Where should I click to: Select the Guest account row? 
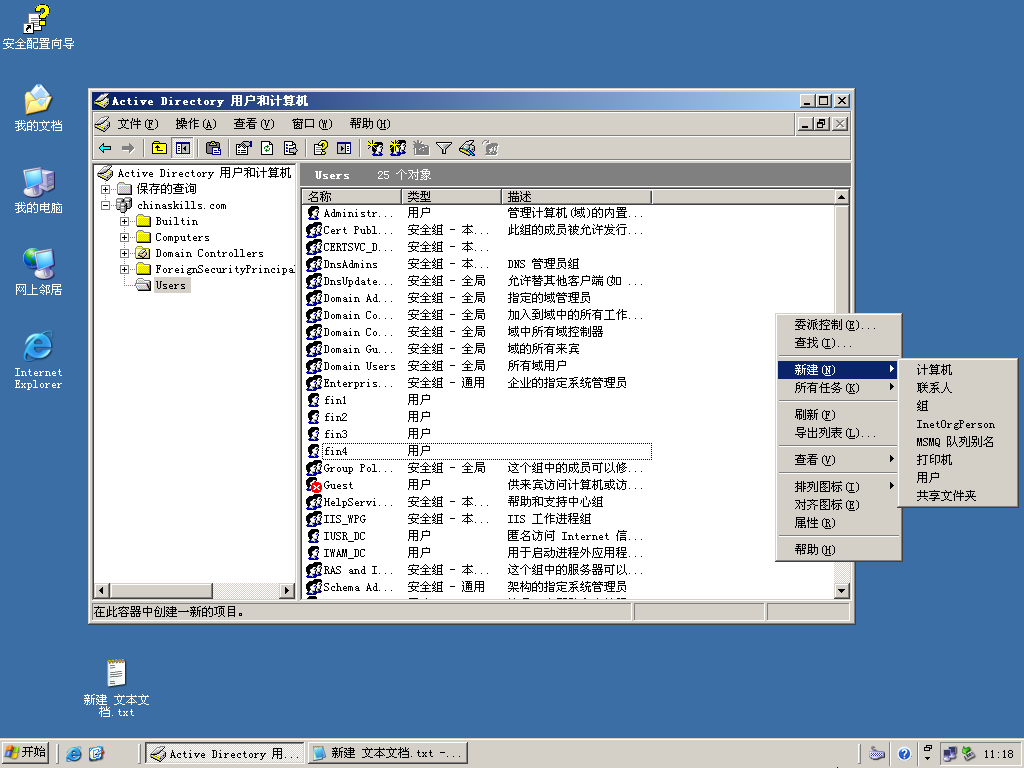478,485
